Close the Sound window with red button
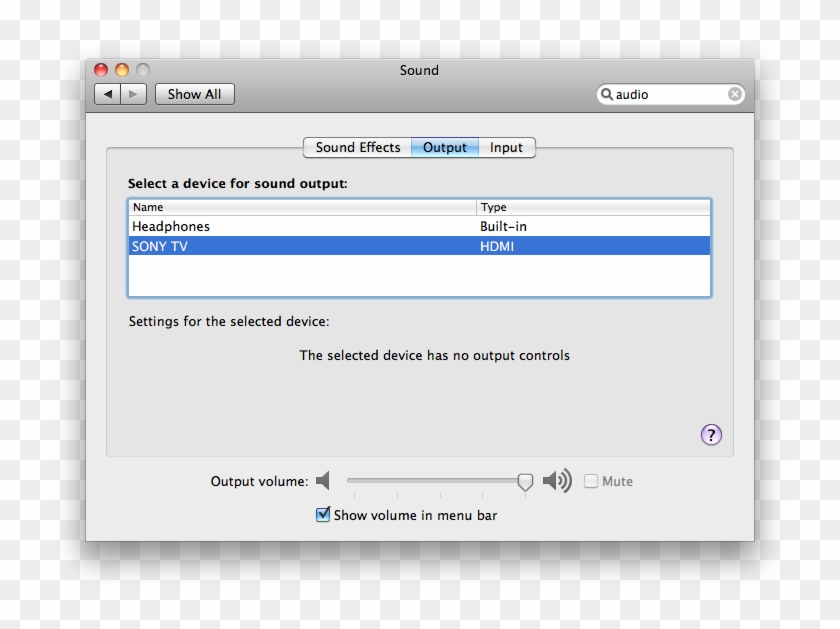 (101, 70)
